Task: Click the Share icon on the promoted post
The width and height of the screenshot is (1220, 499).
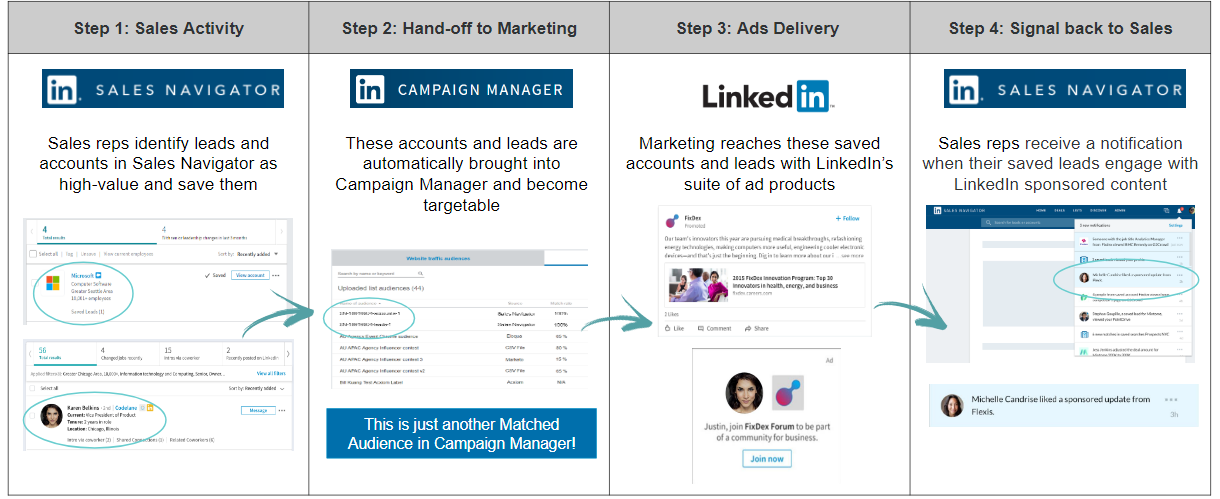Action: point(748,328)
